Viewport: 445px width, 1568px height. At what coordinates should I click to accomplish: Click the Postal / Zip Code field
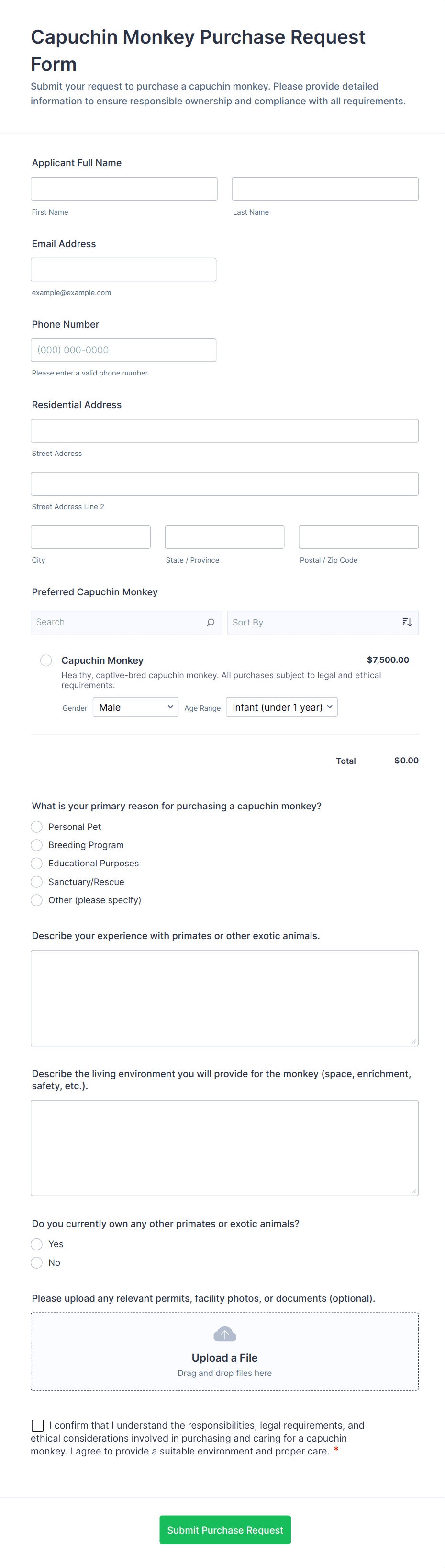358,537
